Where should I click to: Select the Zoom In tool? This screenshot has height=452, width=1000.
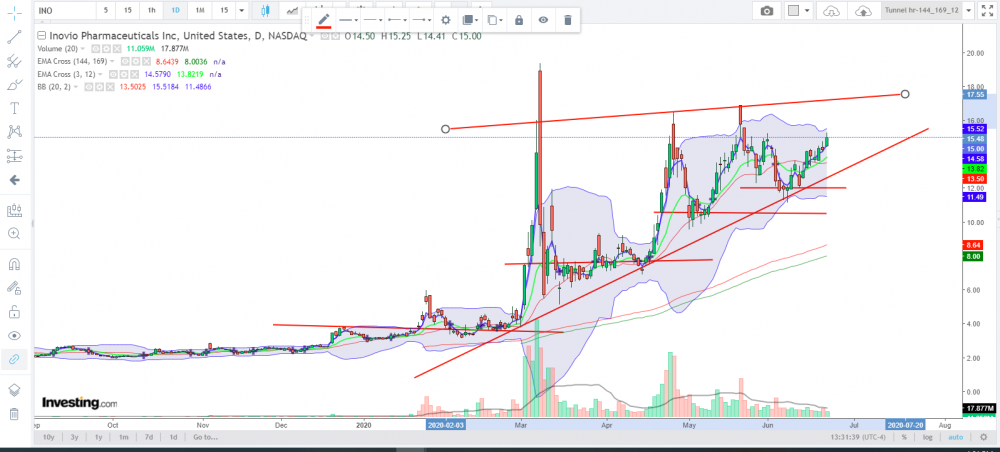point(13,233)
